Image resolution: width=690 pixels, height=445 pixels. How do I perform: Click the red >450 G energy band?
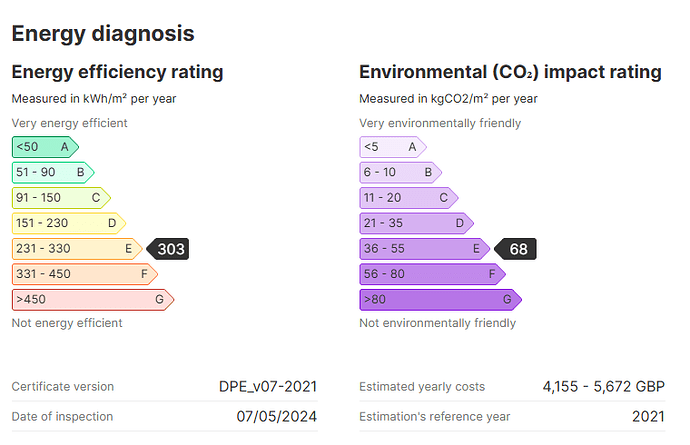93,300
